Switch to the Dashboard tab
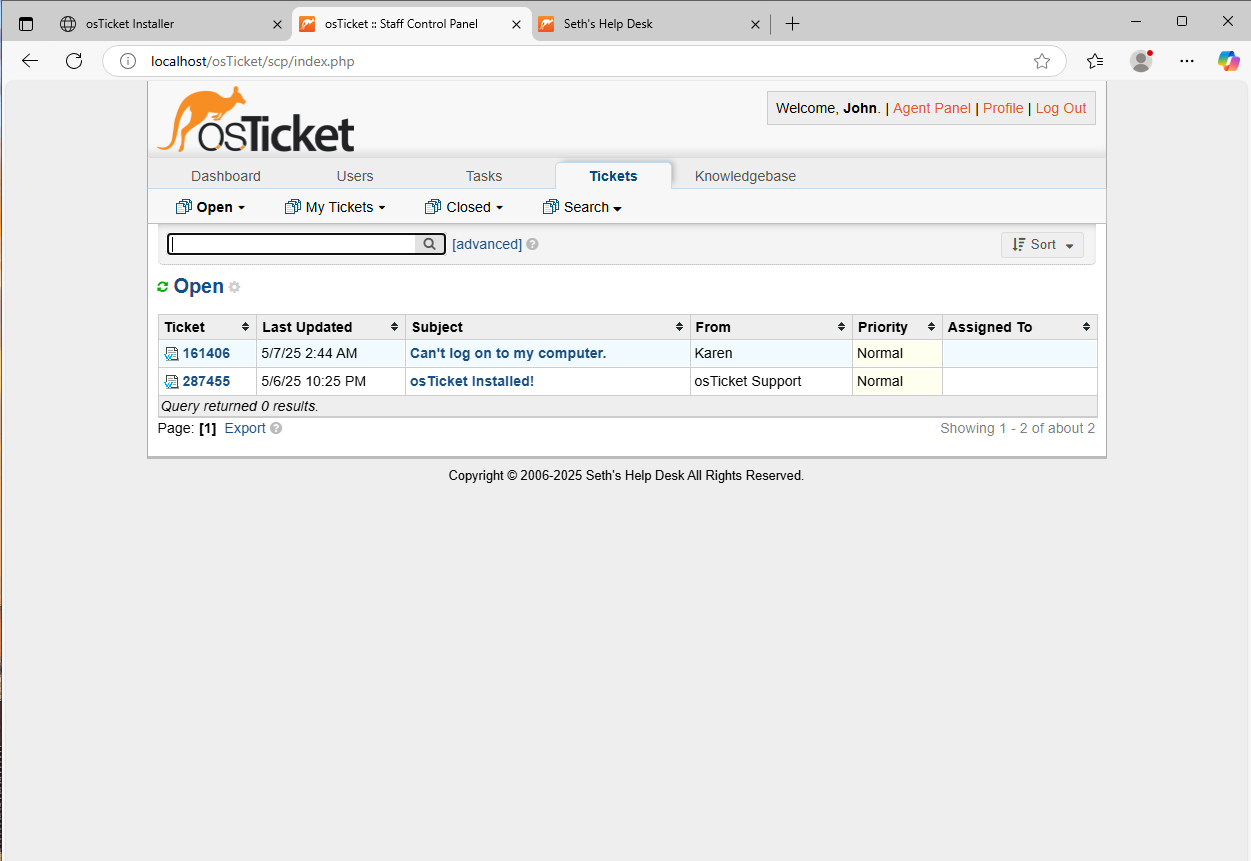The width and height of the screenshot is (1251, 861). (x=225, y=175)
